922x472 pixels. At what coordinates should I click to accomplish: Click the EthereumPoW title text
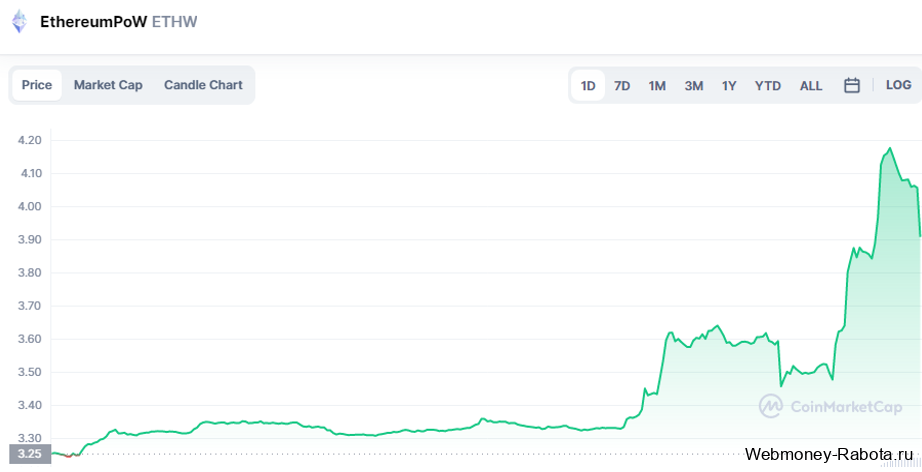coord(93,22)
